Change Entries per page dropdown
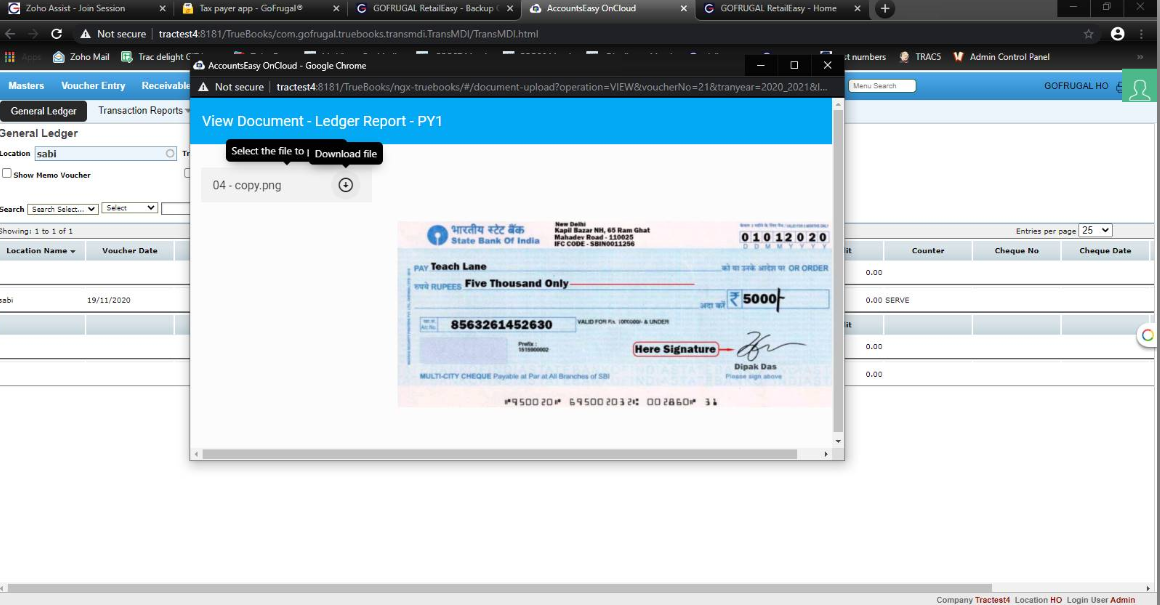The height and width of the screenshot is (605, 1160). [x=1095, y=231]
